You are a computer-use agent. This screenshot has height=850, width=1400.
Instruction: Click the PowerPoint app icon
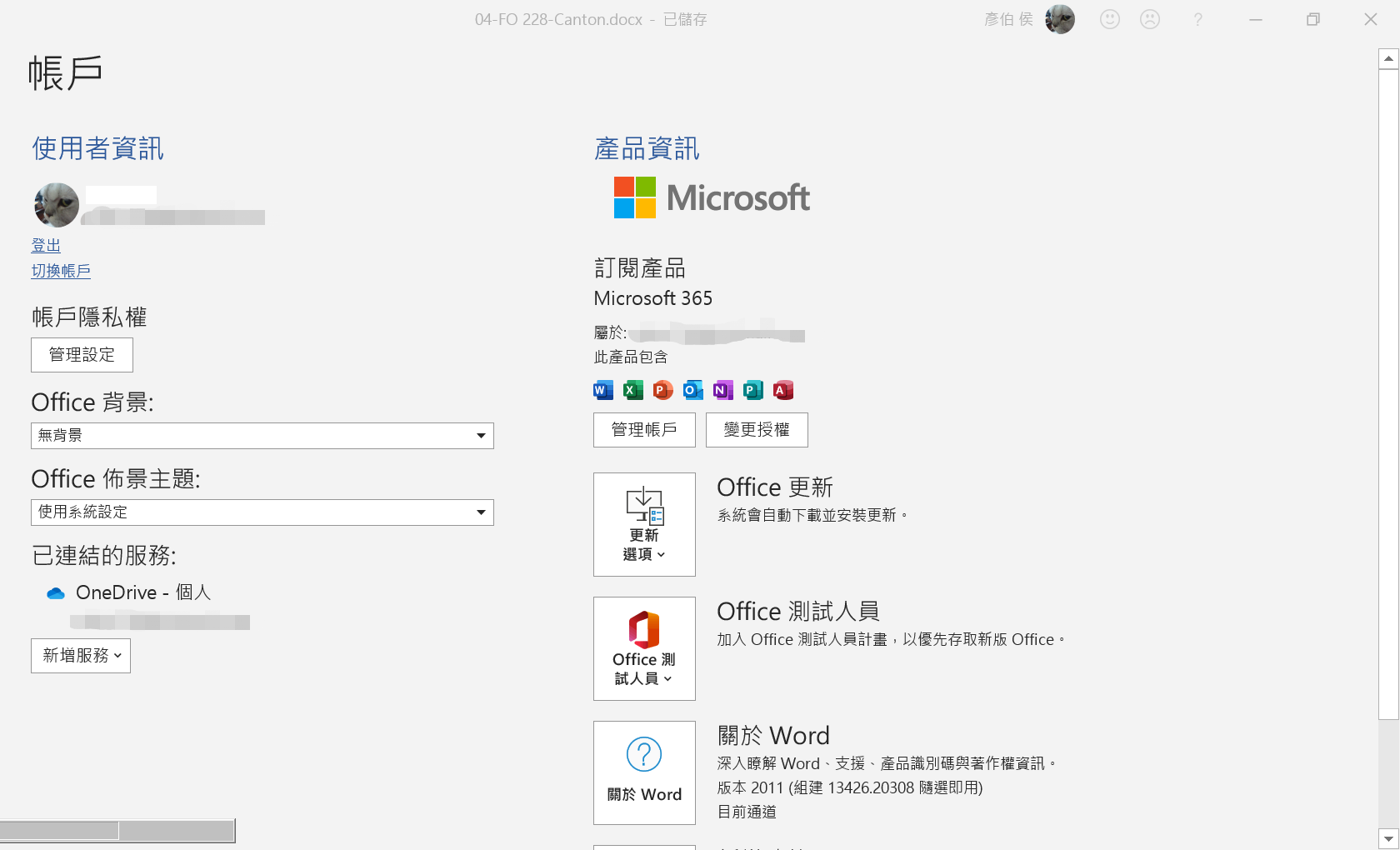[x=663, y=390]
